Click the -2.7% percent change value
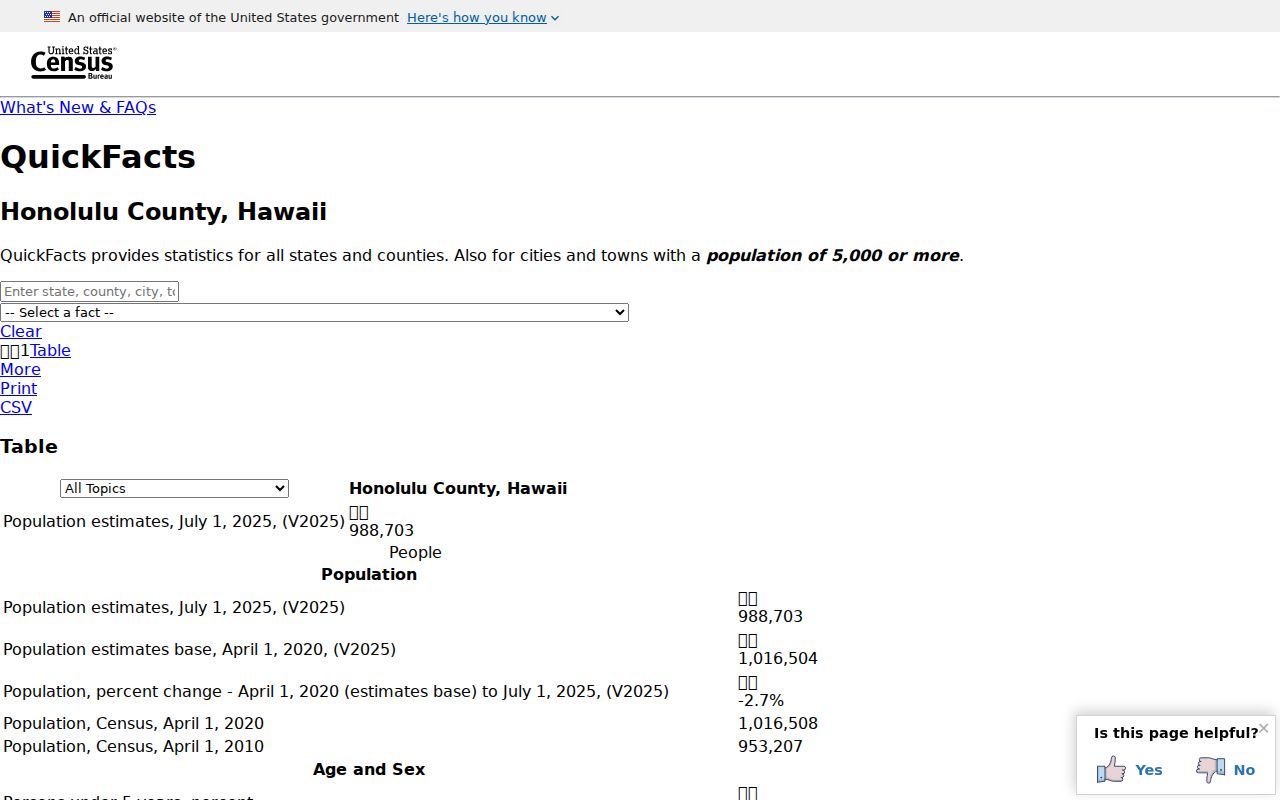This screenshot has height=800, width=1280. (761, 700)
